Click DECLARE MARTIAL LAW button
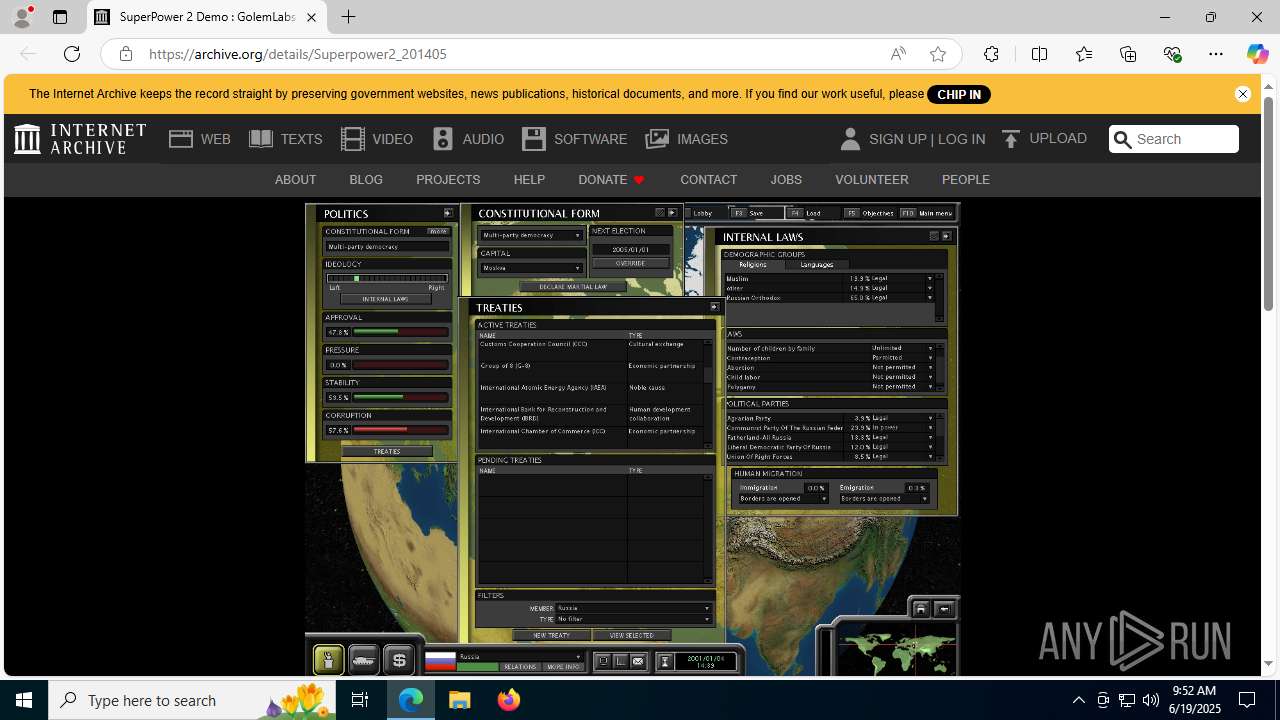 point(573,287)
